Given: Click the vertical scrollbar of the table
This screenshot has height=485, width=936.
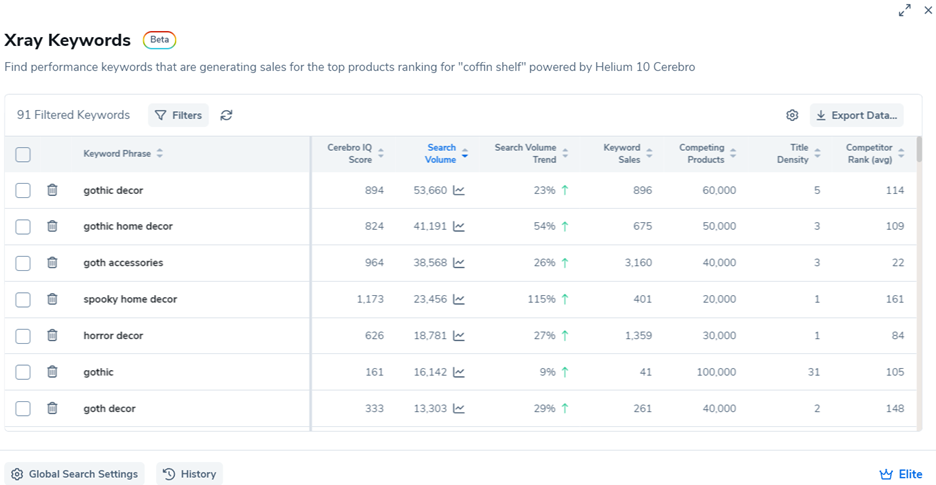Looking at the screenshot, I should click(919, 150).
